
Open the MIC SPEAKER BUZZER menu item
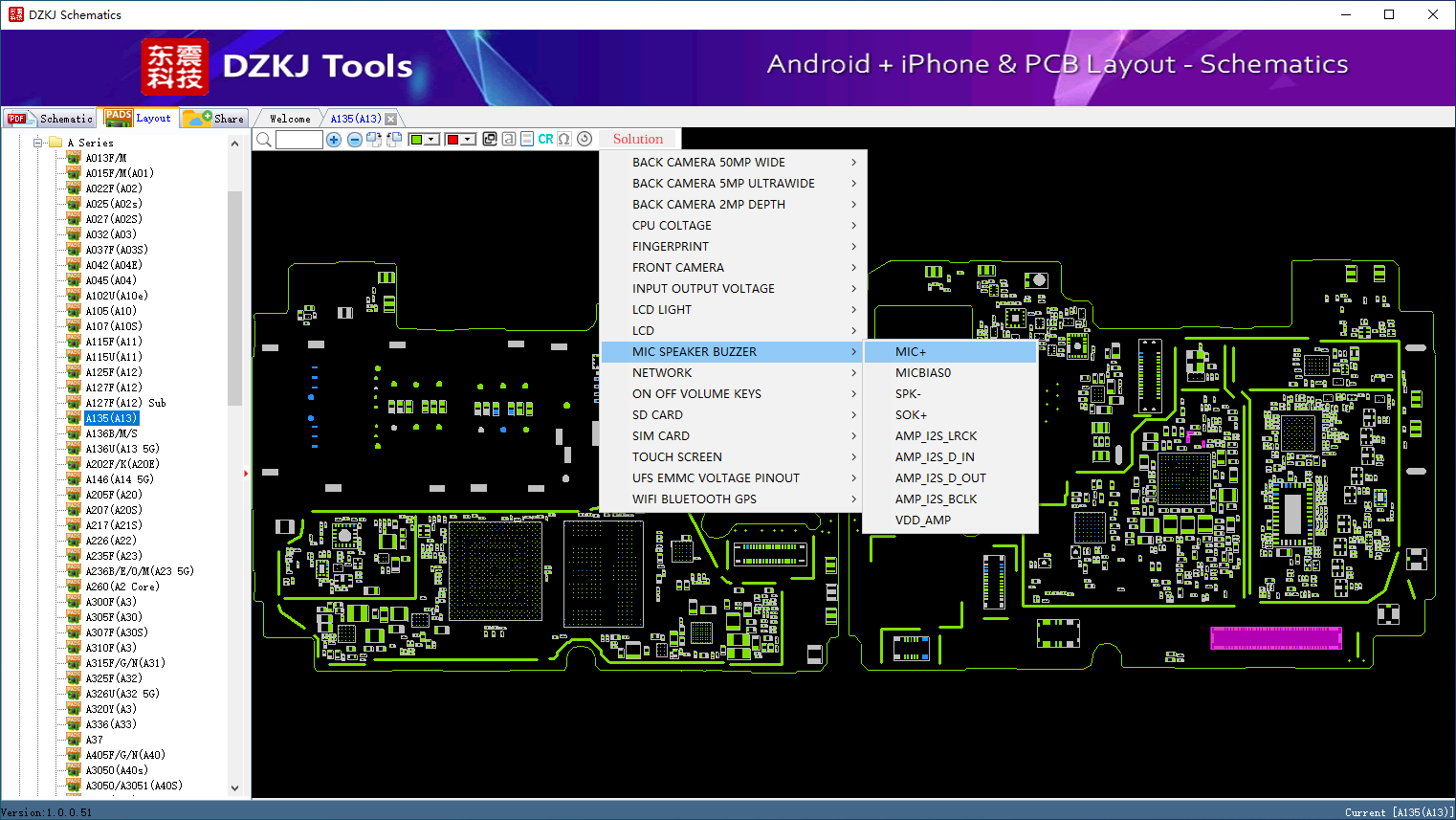733,352
